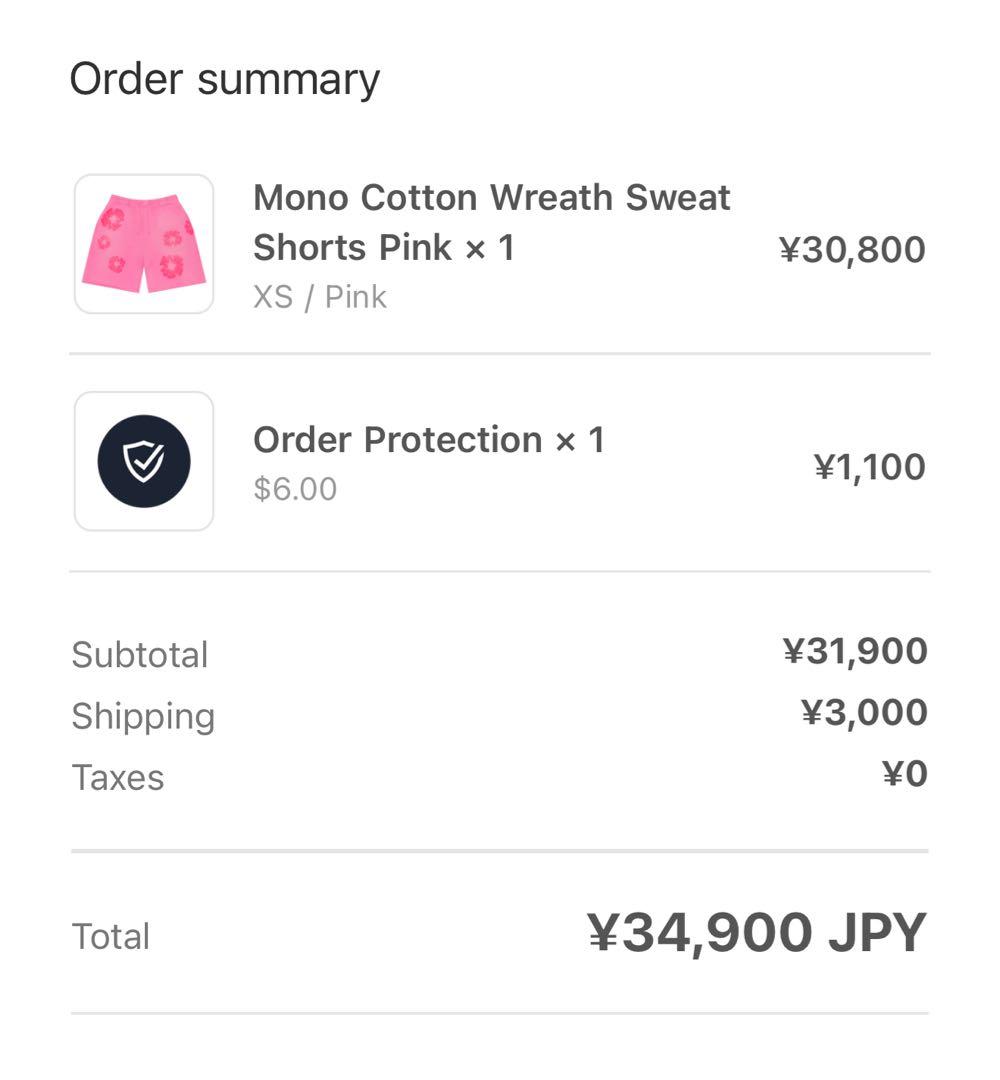Click the Order Protection shield icon
Screen dimensions: 1000x1080
[x=144, y=461]
